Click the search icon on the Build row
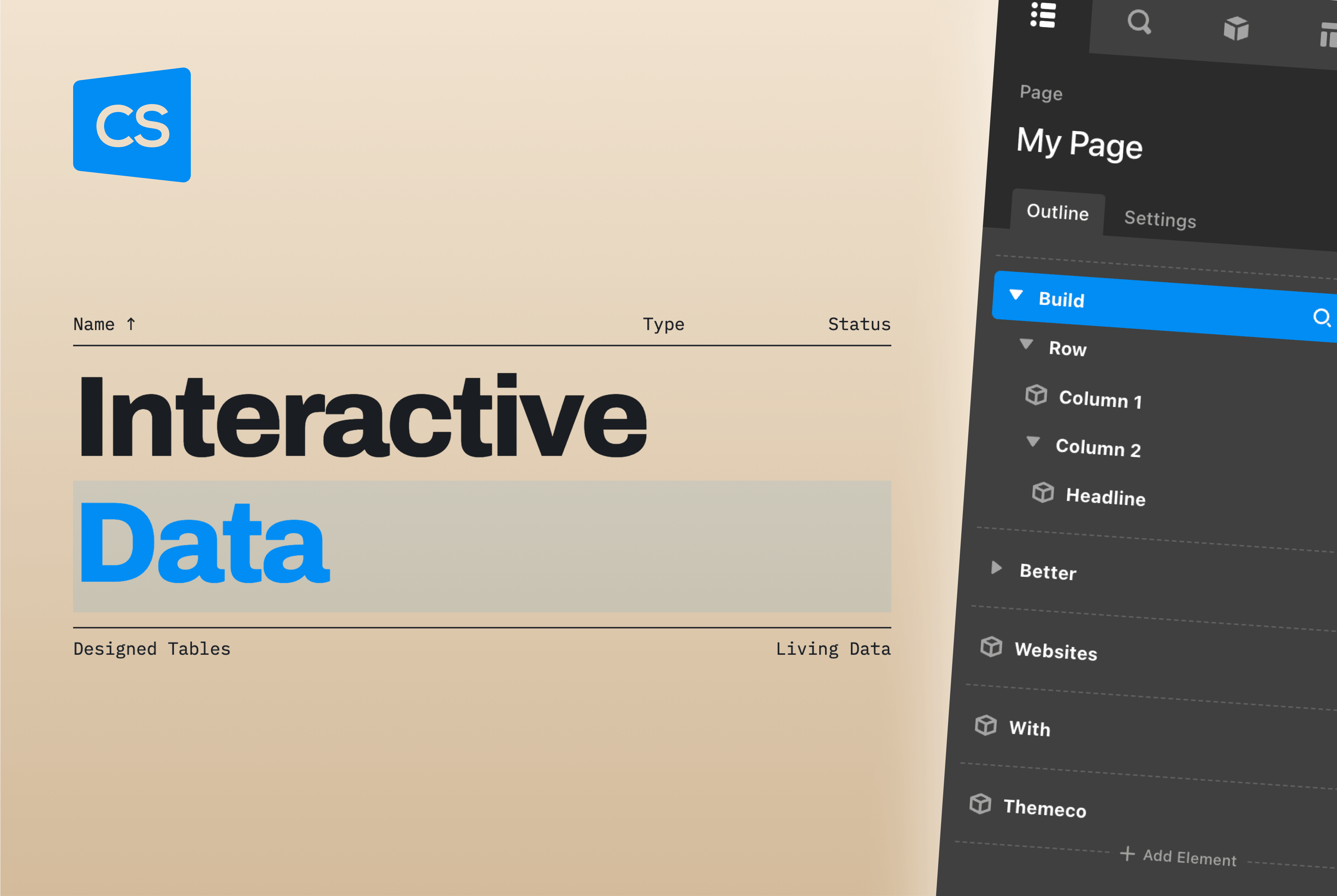Screen dimensions: 1337x896 coord(1322,318)
